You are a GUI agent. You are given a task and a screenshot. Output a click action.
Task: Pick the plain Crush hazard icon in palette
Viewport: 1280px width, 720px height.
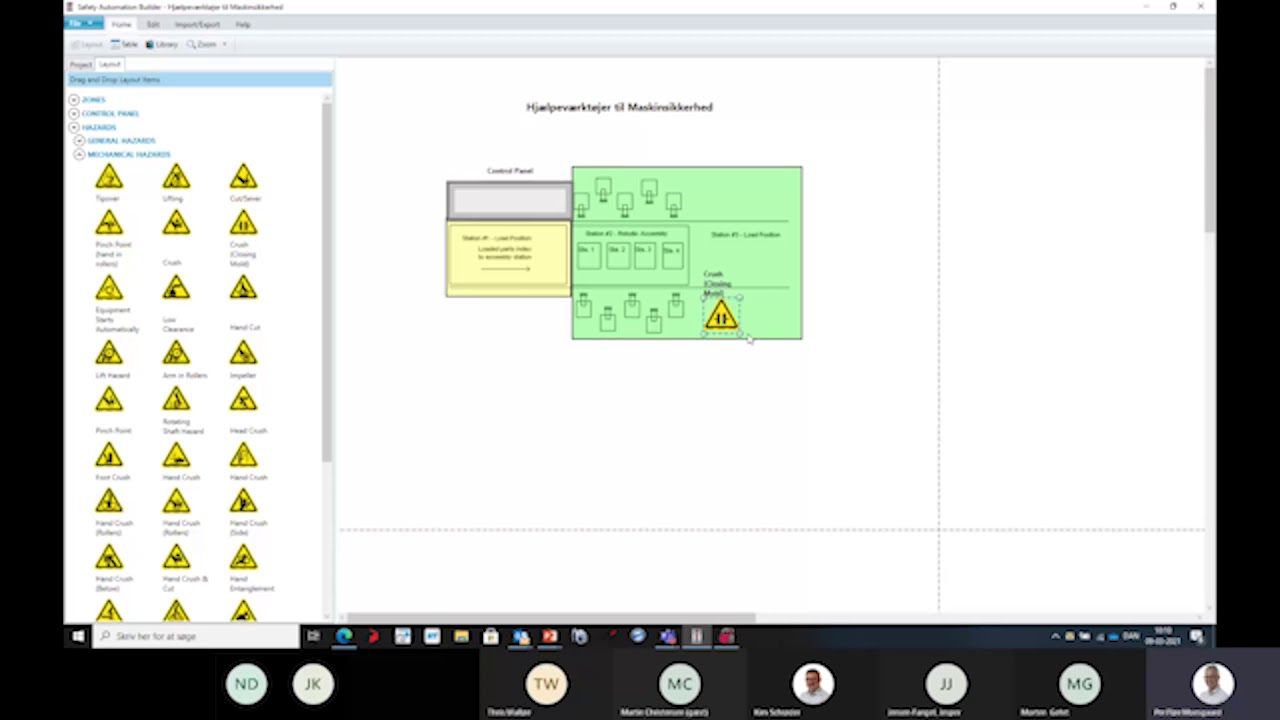point(176,223)
